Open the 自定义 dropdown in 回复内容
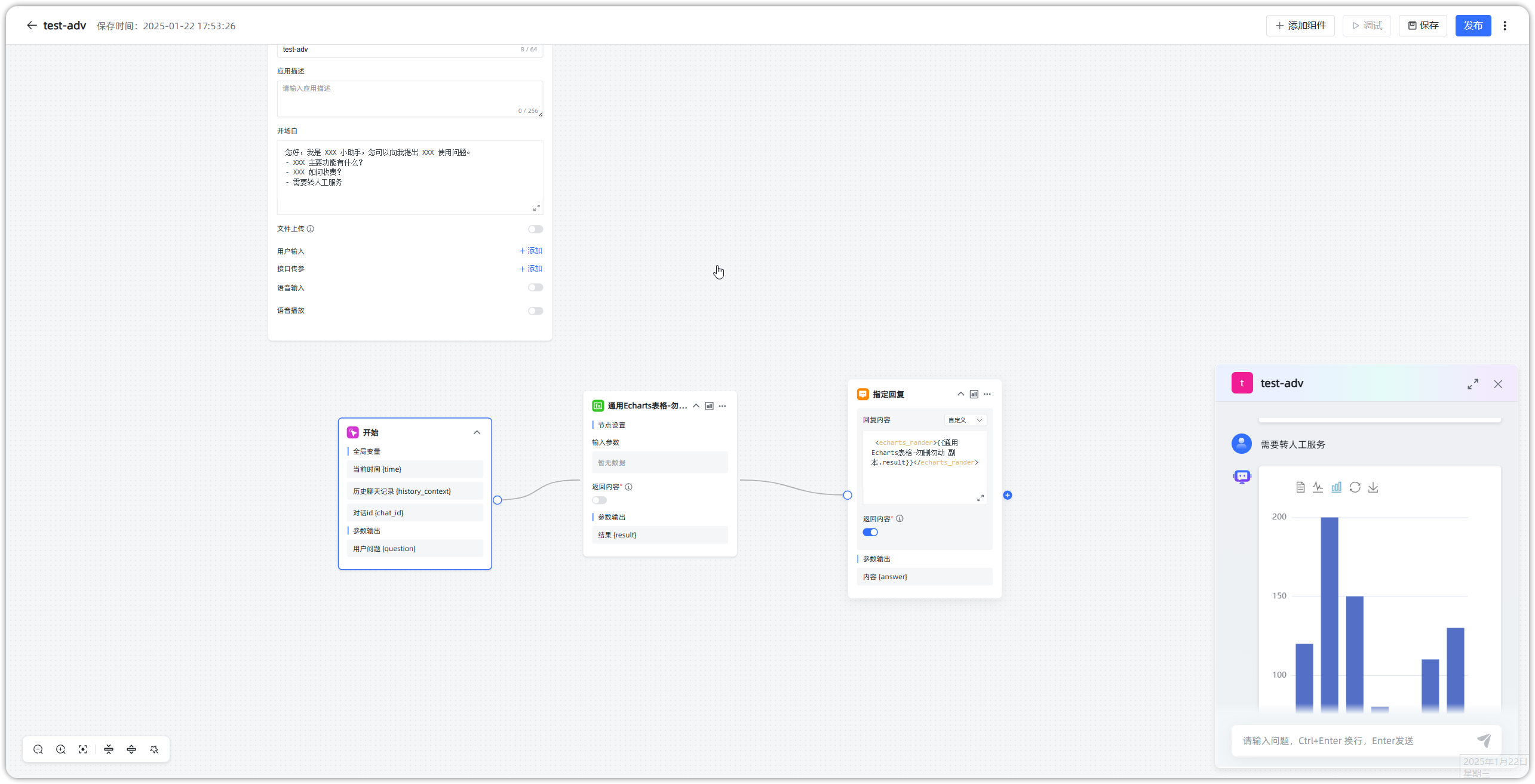Viewport: 1535px width, 784px height. 965,420
